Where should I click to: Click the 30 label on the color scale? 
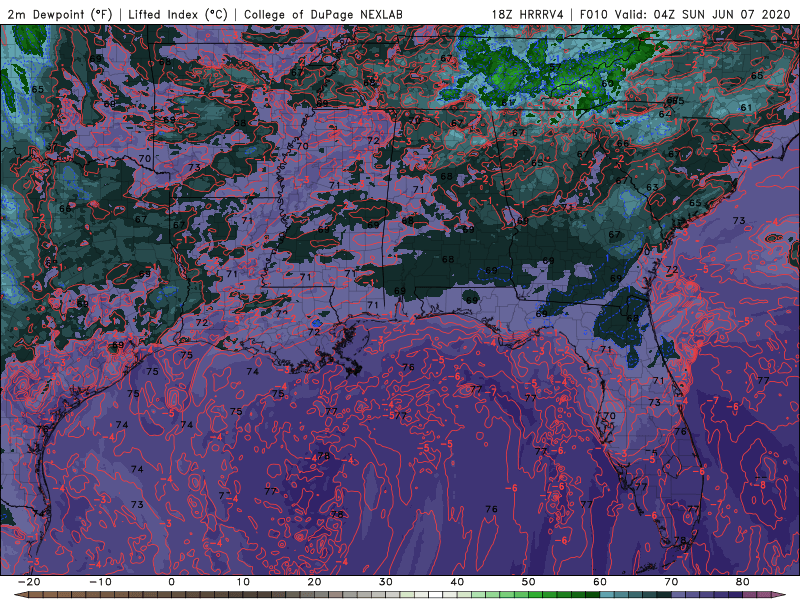coord(386,582)
